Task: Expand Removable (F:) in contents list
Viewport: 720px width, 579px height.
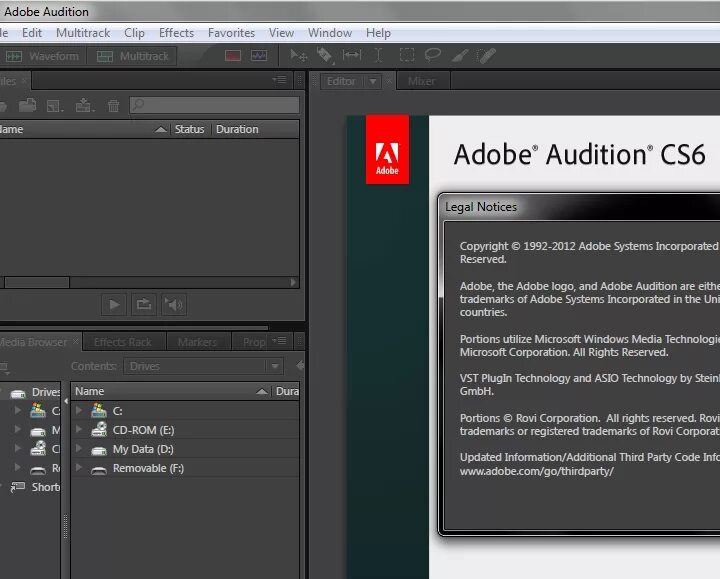Action: (x=79, y=468)
